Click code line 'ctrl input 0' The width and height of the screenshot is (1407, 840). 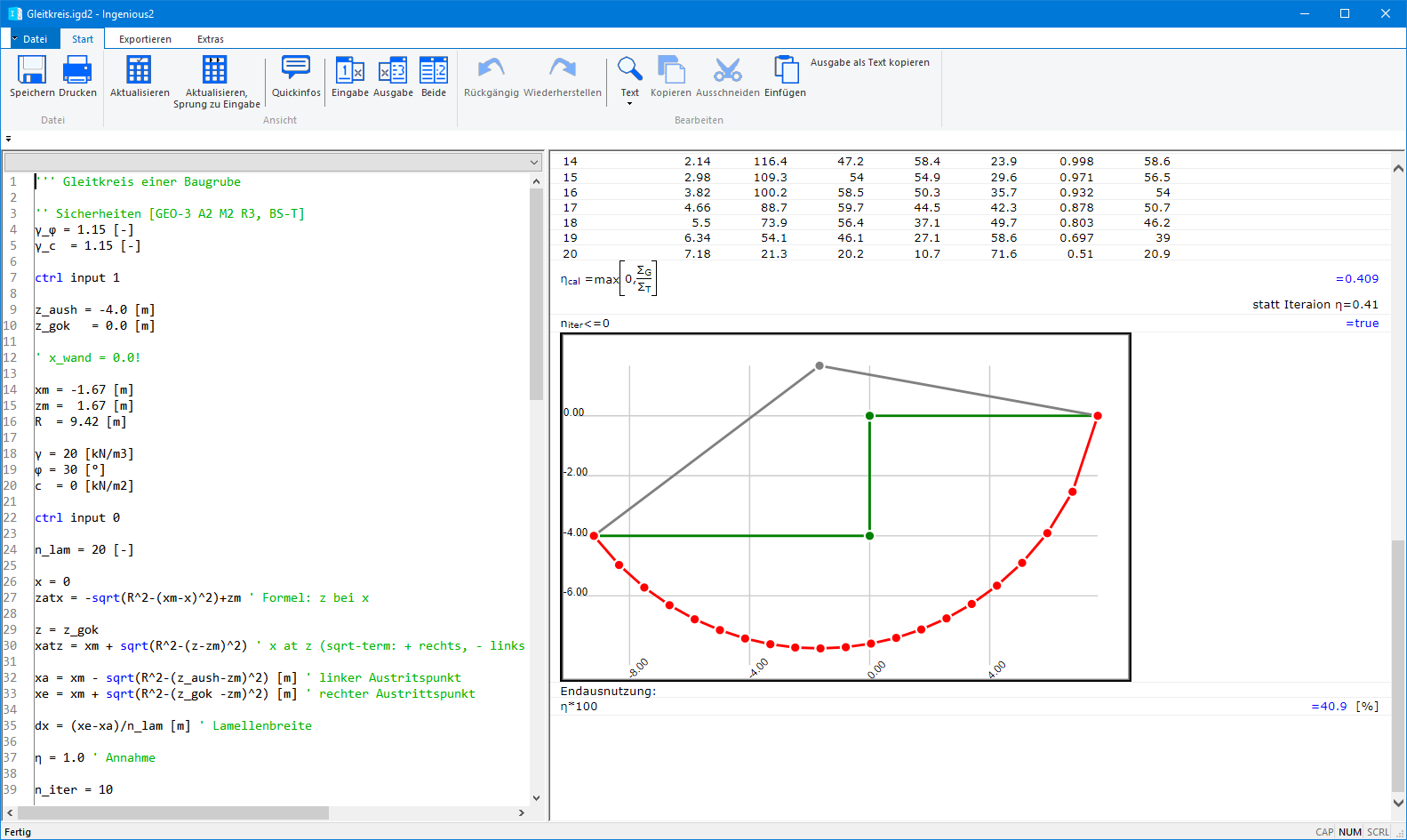77,517
